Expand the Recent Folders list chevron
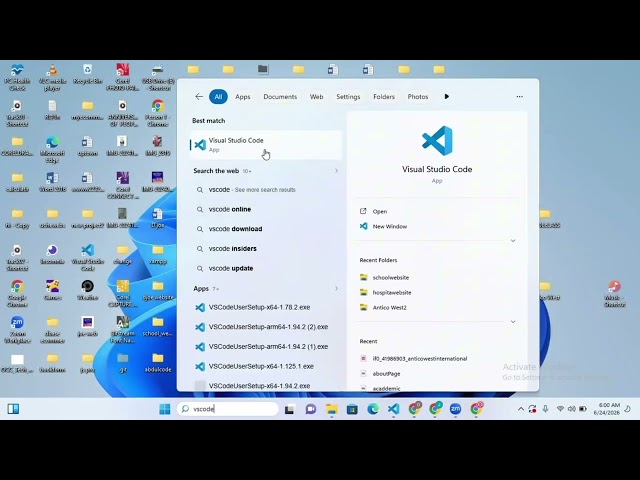The width and height of the screenshot is (640, 480). tap(513, 322)
